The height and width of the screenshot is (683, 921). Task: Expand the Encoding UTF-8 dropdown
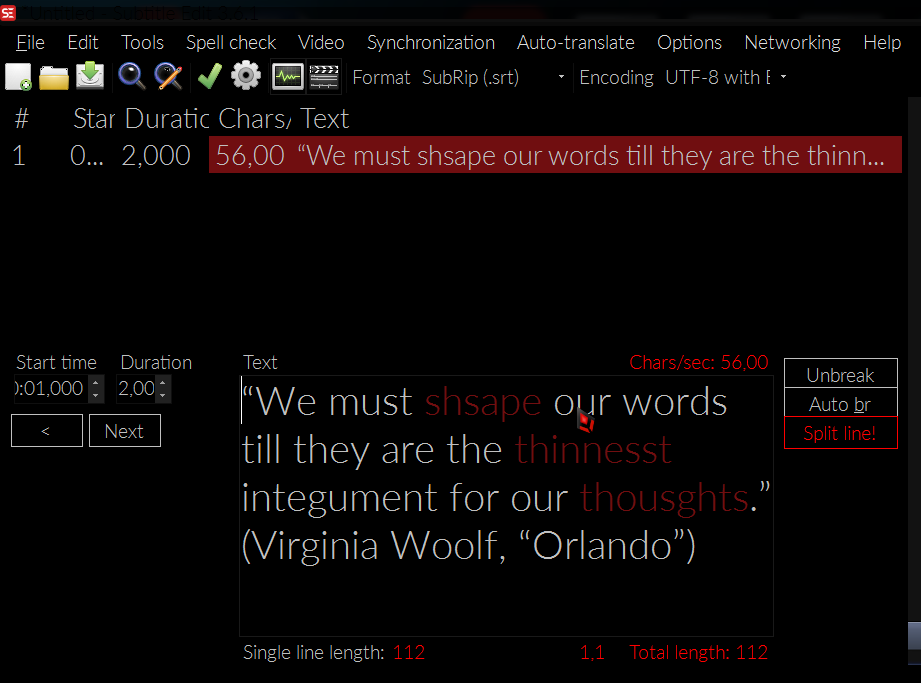[x=783, y=77]
